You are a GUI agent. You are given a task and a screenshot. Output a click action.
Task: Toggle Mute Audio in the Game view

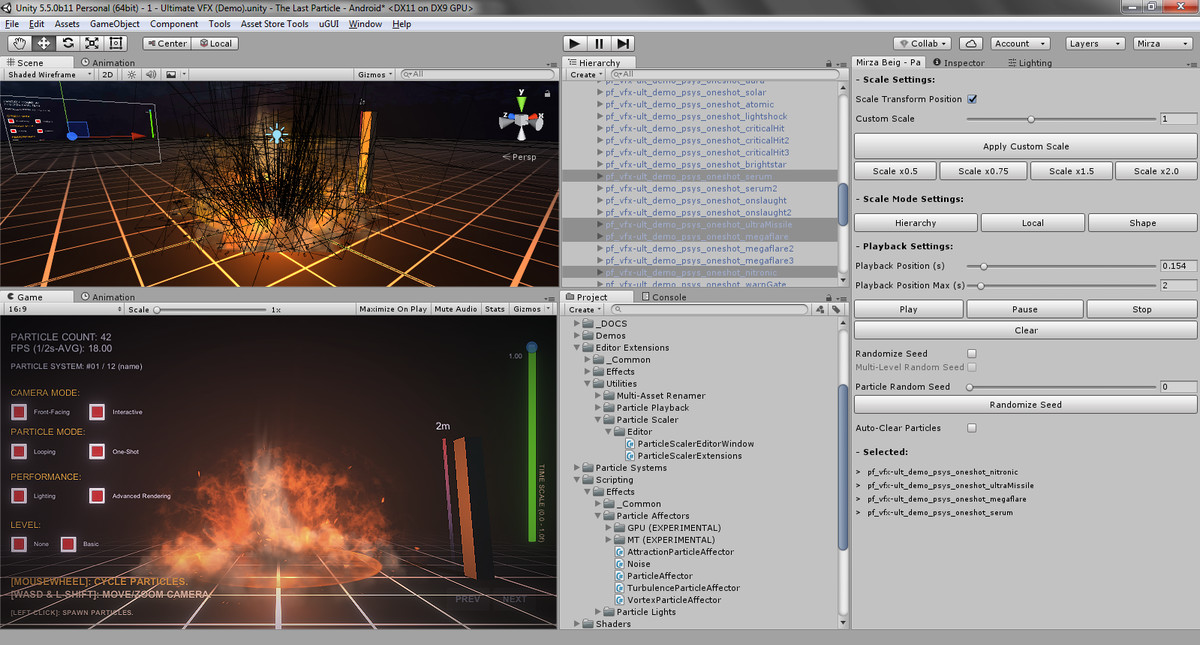click(455, 309)
